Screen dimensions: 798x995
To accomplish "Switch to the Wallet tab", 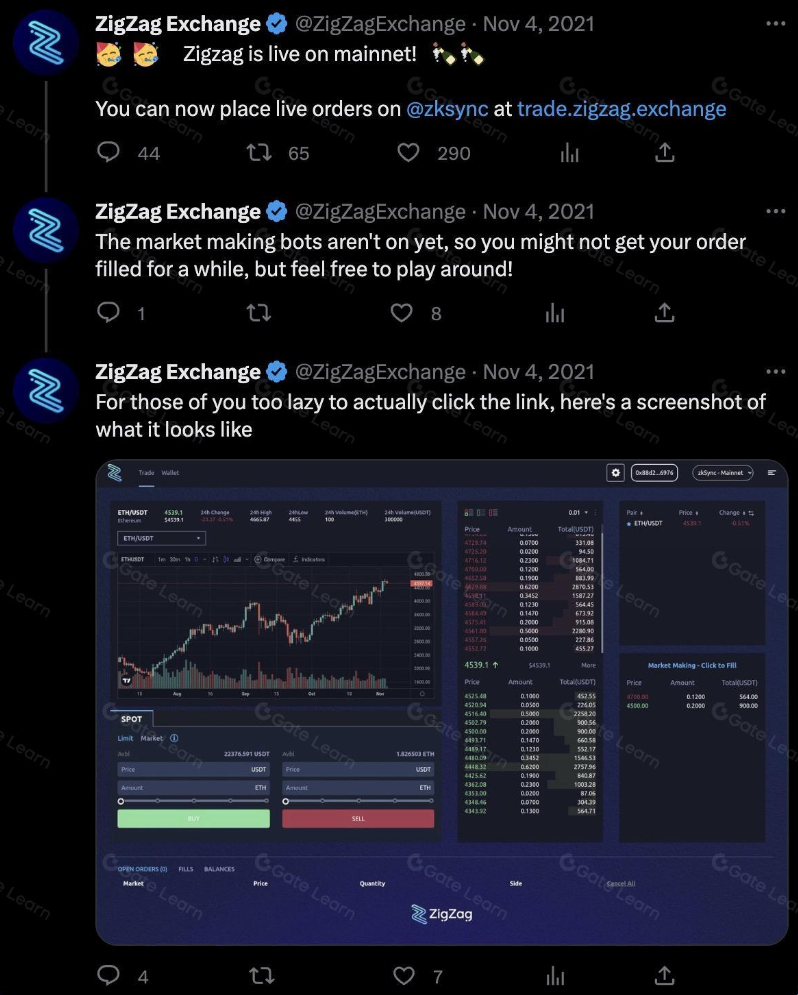I will [170, 473].
